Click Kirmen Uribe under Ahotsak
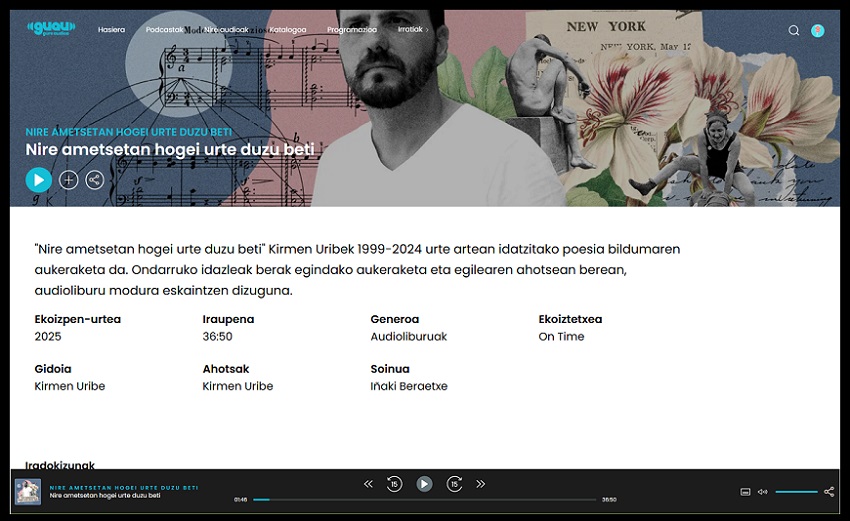 pos(237,386)
